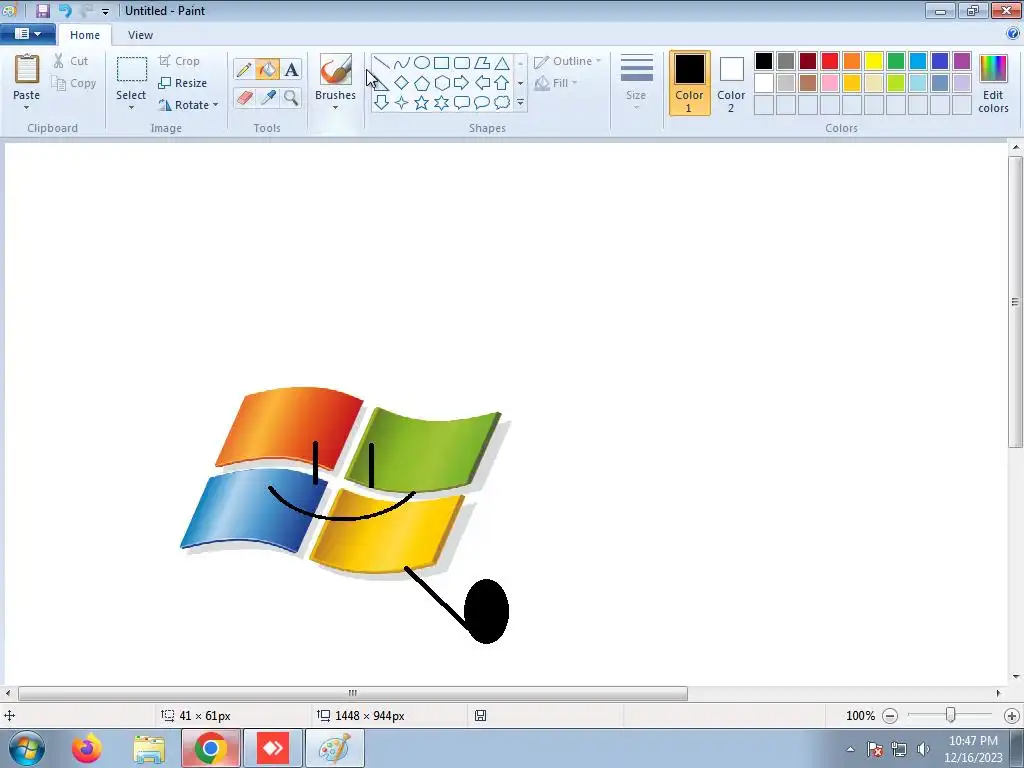Expand the Select dropdown arrow

131,108
